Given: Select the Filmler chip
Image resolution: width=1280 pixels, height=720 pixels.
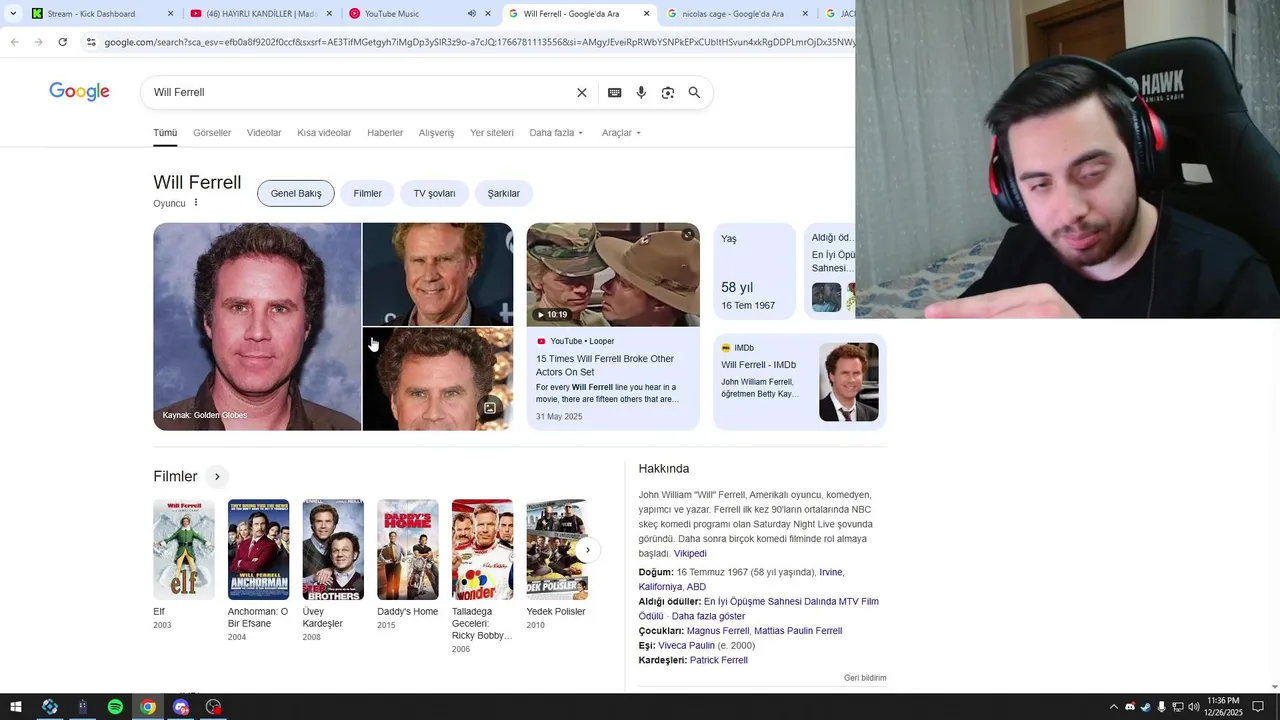Looking at the screenshot, I should pos(367,193).
